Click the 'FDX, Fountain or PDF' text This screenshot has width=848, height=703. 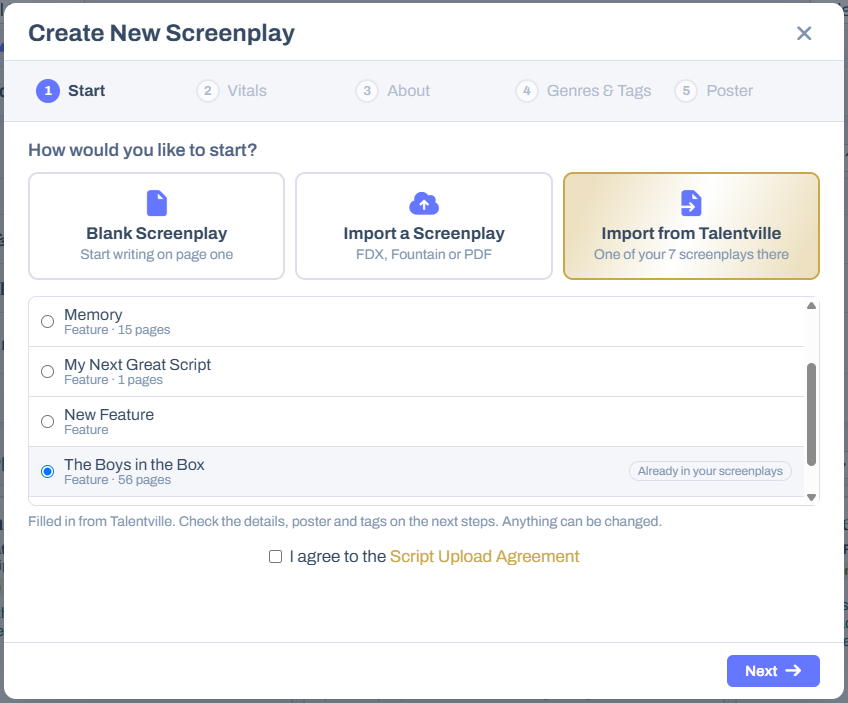click(424, 254)
